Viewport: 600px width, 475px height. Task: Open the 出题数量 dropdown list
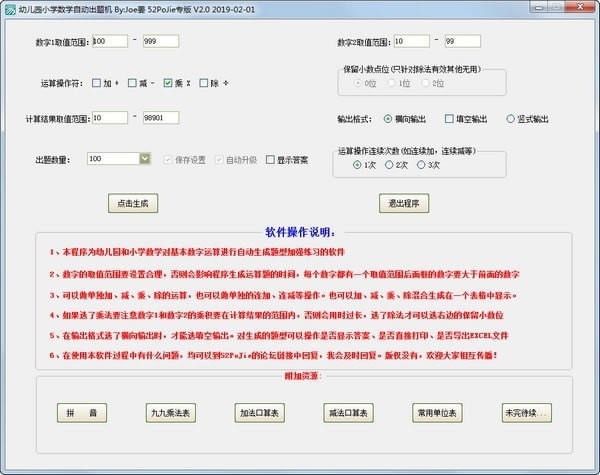[145, 158]
